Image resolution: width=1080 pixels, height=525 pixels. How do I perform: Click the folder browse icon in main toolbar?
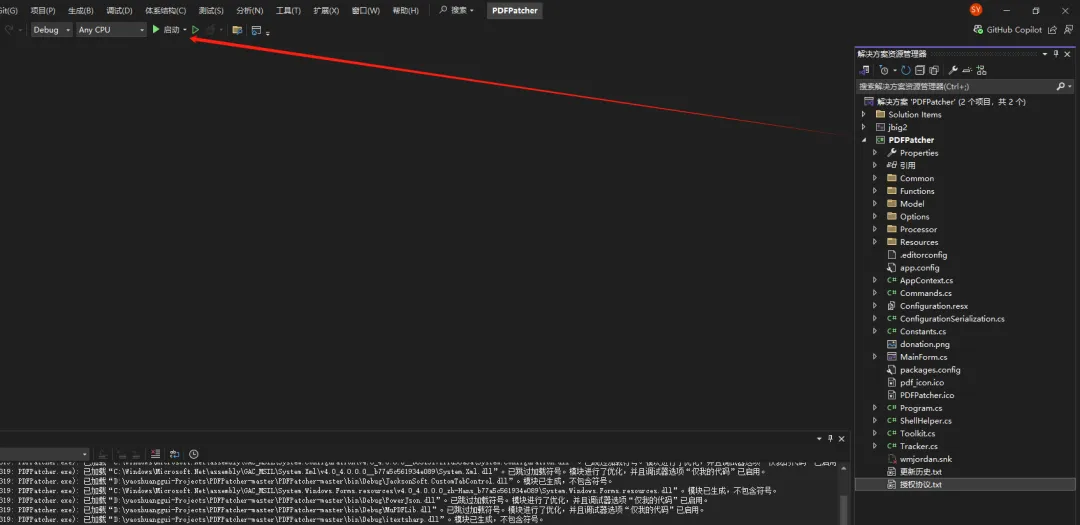[237, 30]
